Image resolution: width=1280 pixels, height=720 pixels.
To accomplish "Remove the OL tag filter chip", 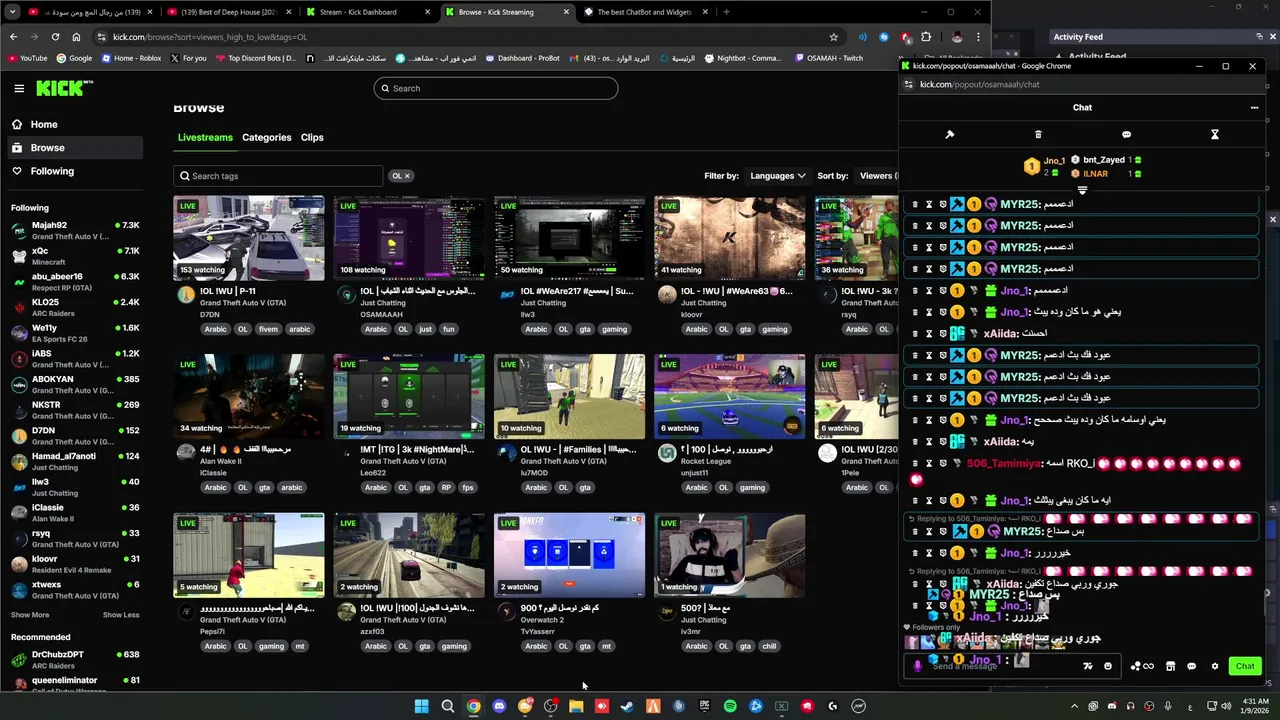I will (x=407, y=176).
